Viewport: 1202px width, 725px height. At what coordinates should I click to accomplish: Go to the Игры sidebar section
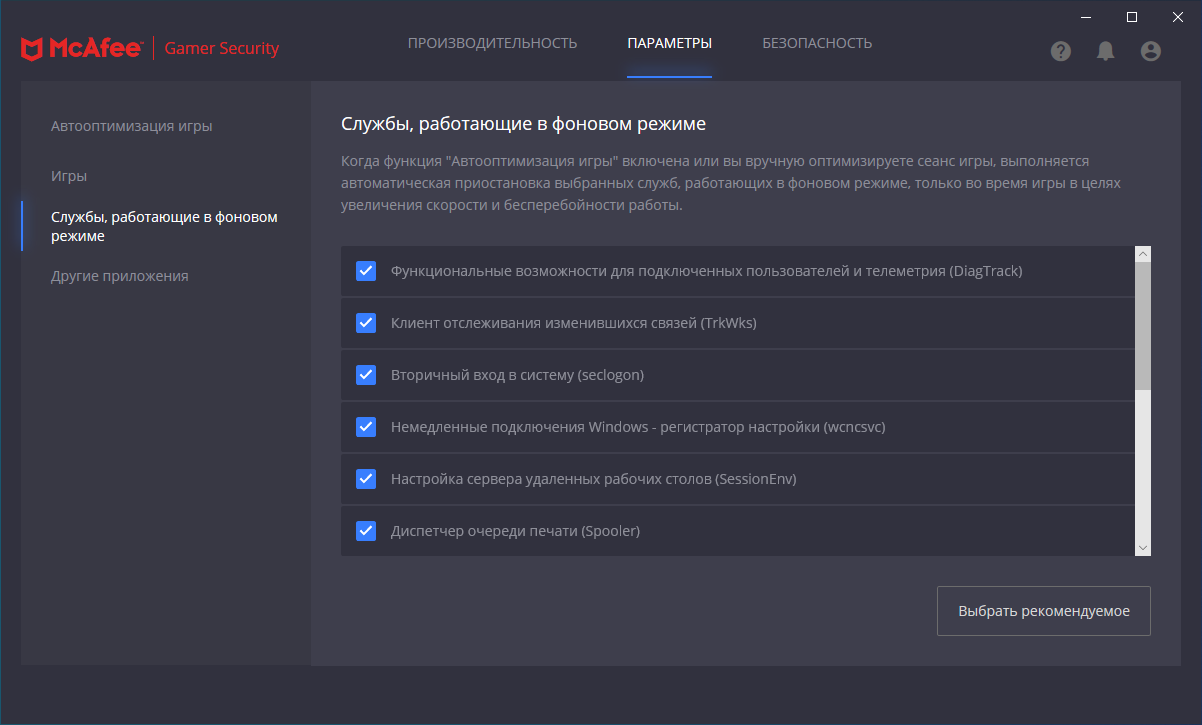(x=69, y=176)
